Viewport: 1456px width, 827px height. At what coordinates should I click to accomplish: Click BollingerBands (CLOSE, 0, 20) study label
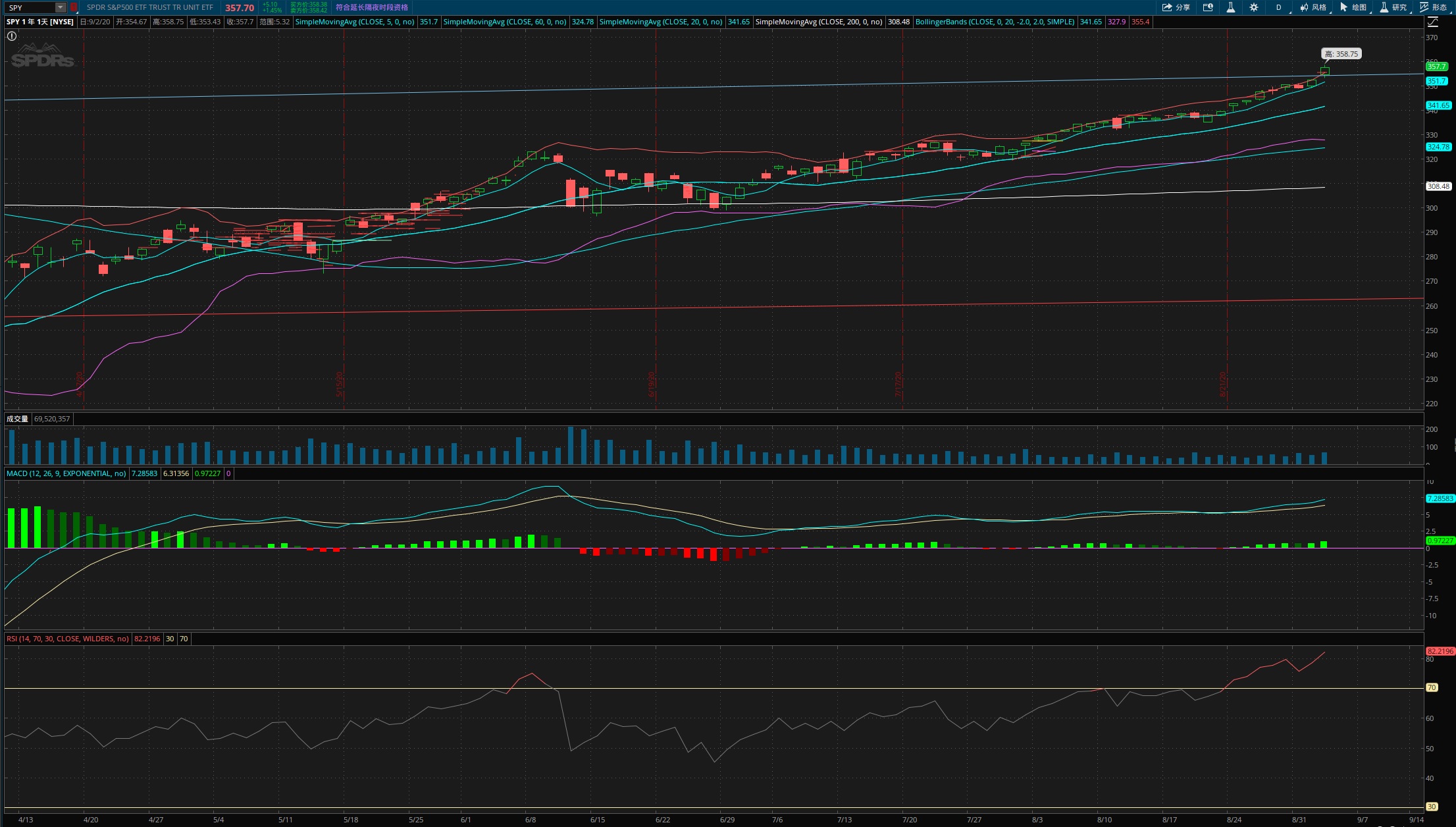[995, 22]
